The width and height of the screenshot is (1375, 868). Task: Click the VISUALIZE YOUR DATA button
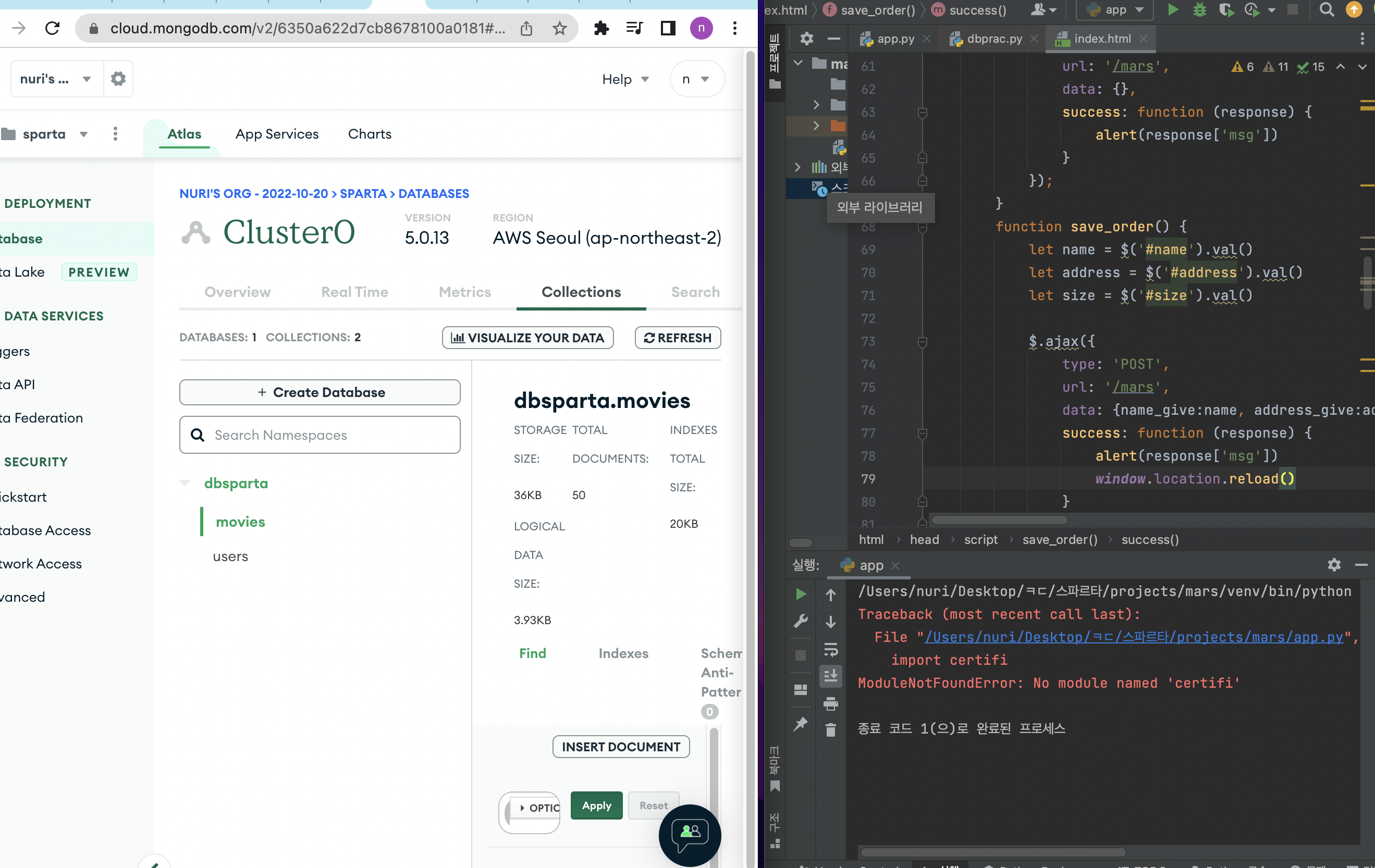527,338
